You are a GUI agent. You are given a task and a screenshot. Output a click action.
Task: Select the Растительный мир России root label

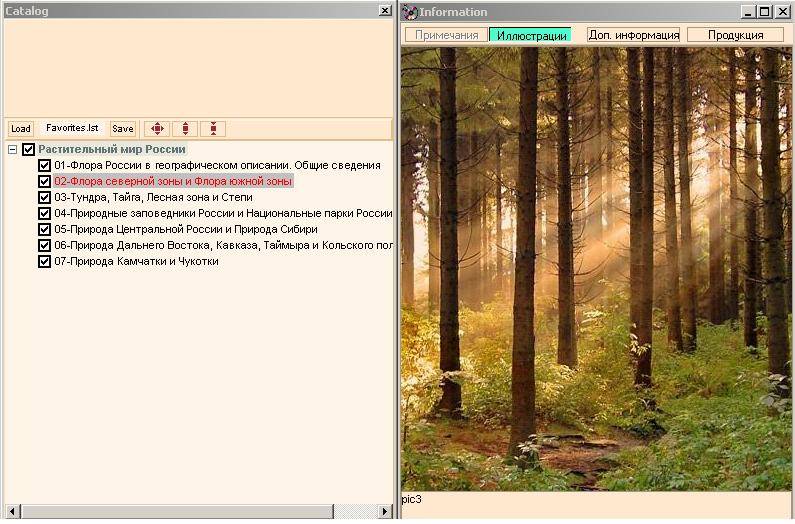click(112, 149)
